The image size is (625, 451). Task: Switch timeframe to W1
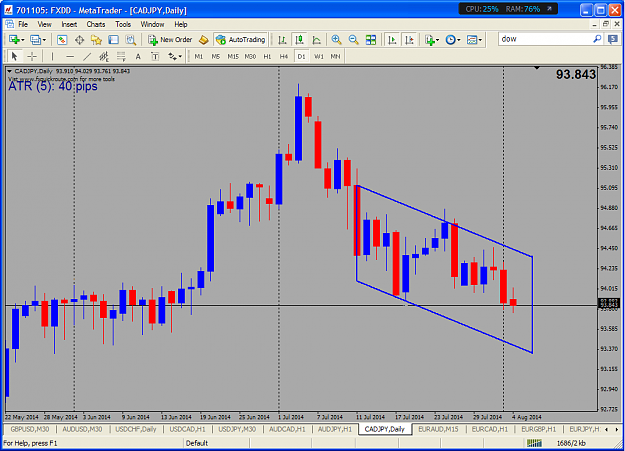[x=318, y=56]
